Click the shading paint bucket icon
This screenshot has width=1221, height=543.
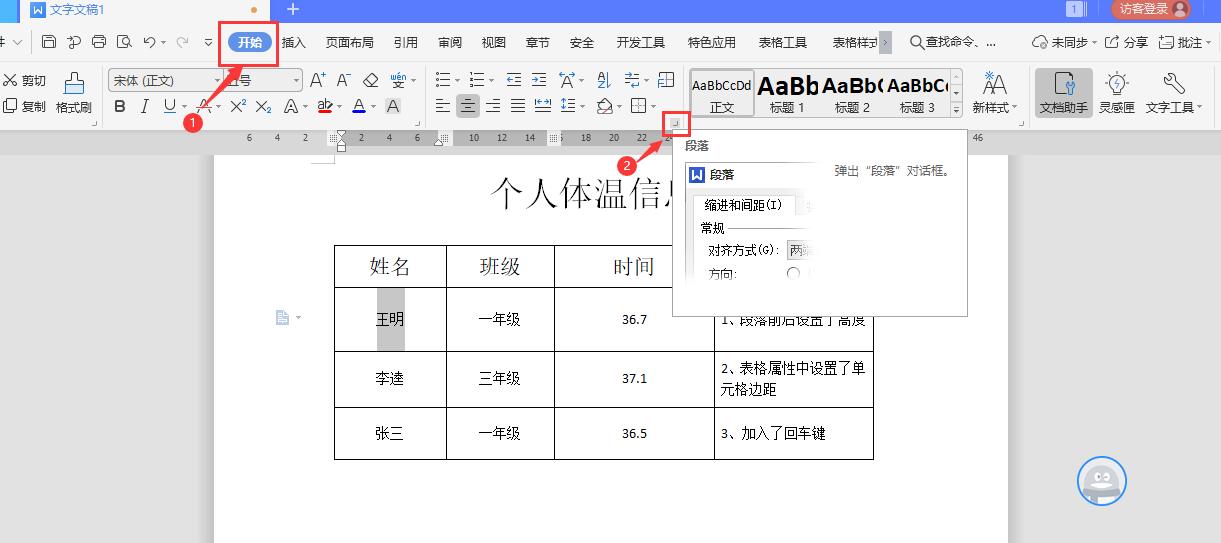click(x=604, y=106)
